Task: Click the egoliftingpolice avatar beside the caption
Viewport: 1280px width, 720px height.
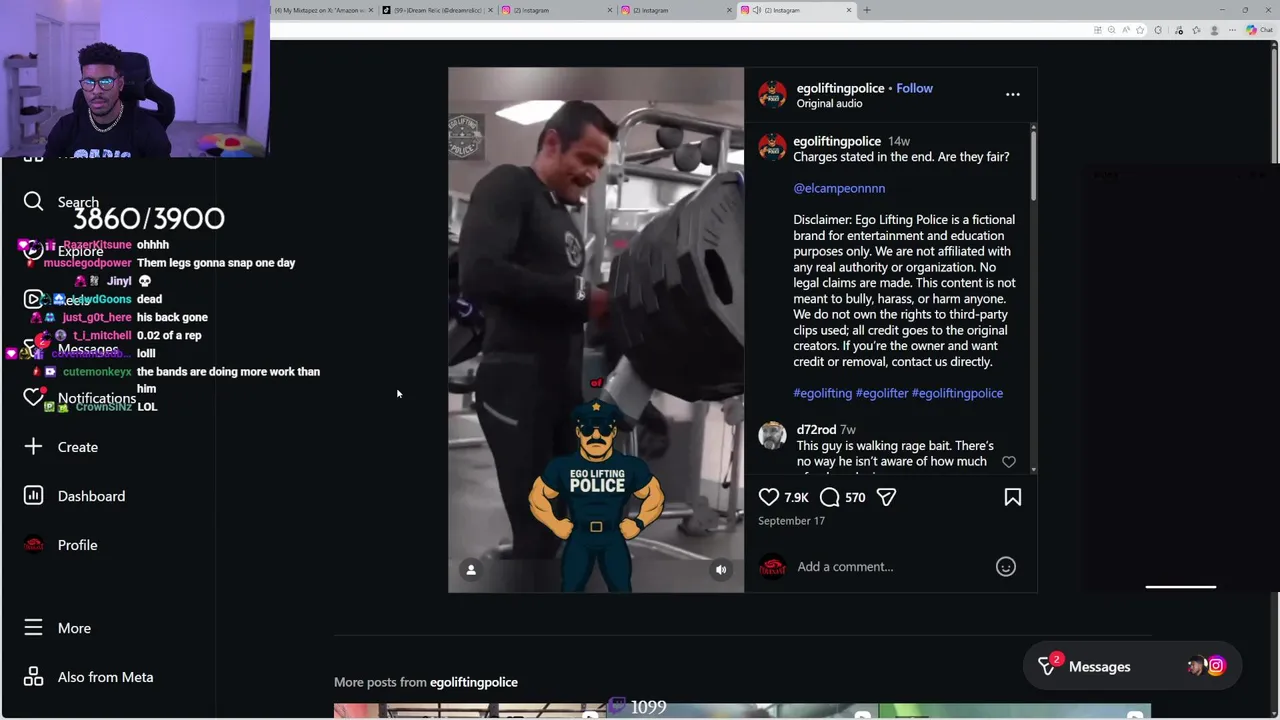Action: coord(772,147)
